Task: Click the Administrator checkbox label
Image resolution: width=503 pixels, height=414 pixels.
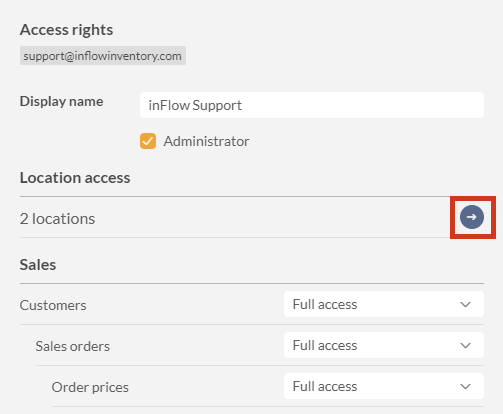Action: pos(206,141)
